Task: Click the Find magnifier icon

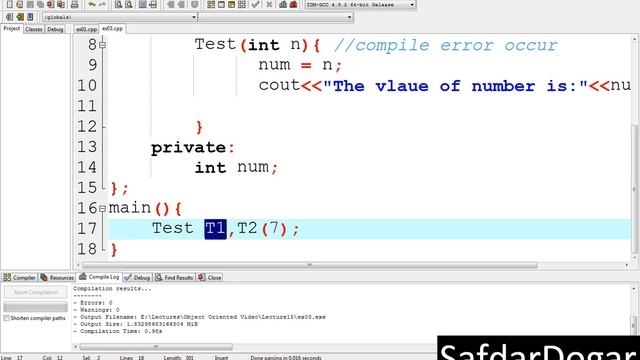Action: (118, 4)
